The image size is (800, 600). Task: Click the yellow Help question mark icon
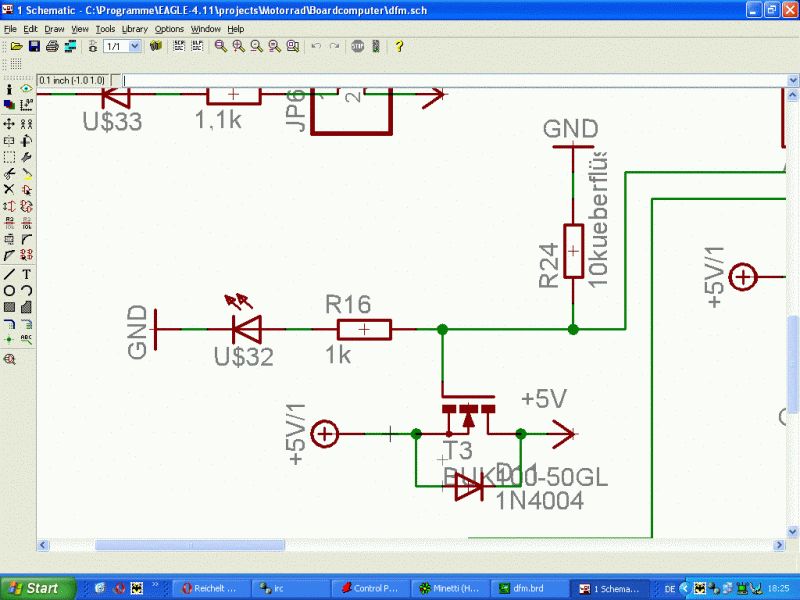pos(399,46)
